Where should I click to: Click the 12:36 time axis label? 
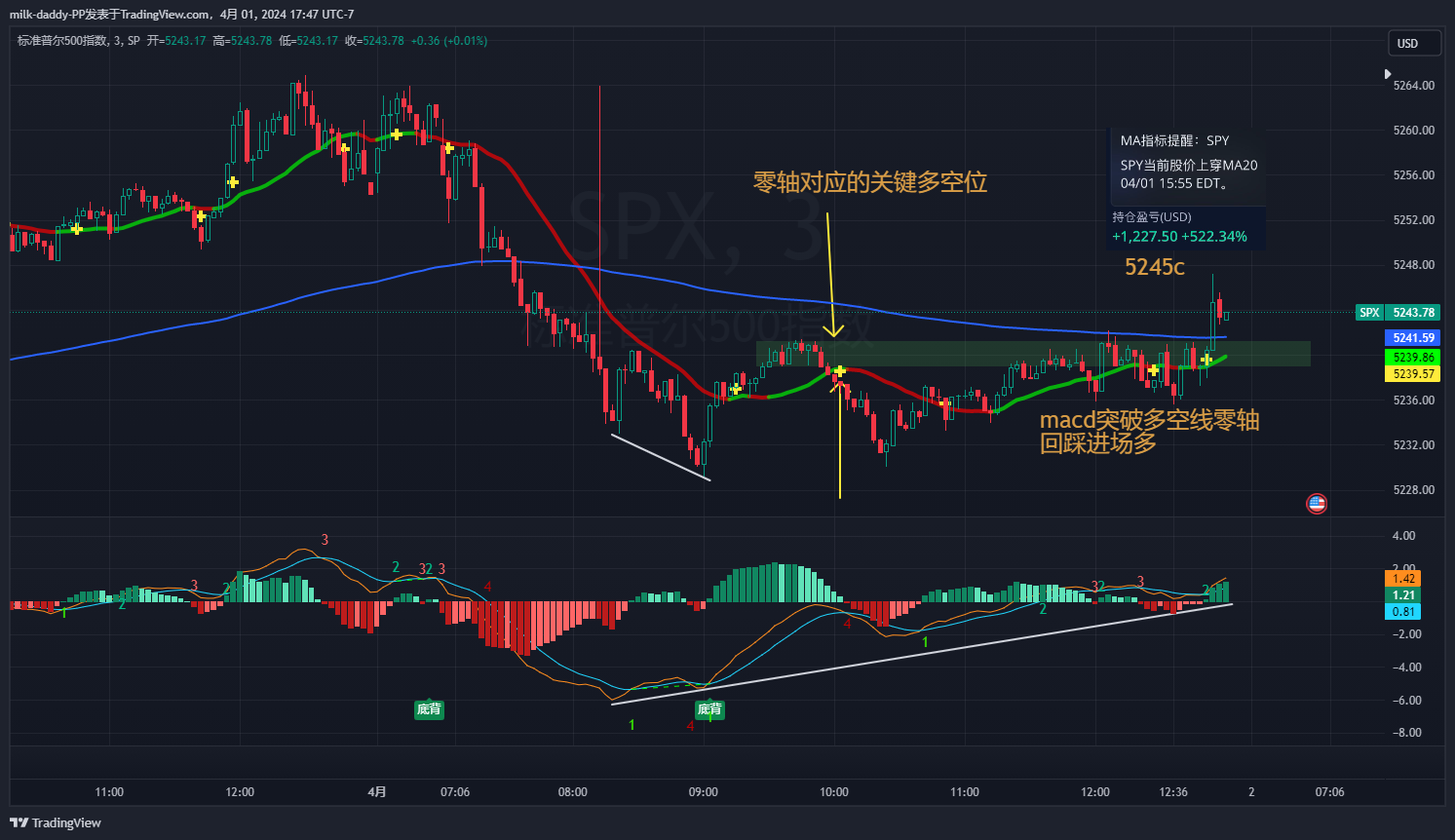click(x=1173, y=792)
